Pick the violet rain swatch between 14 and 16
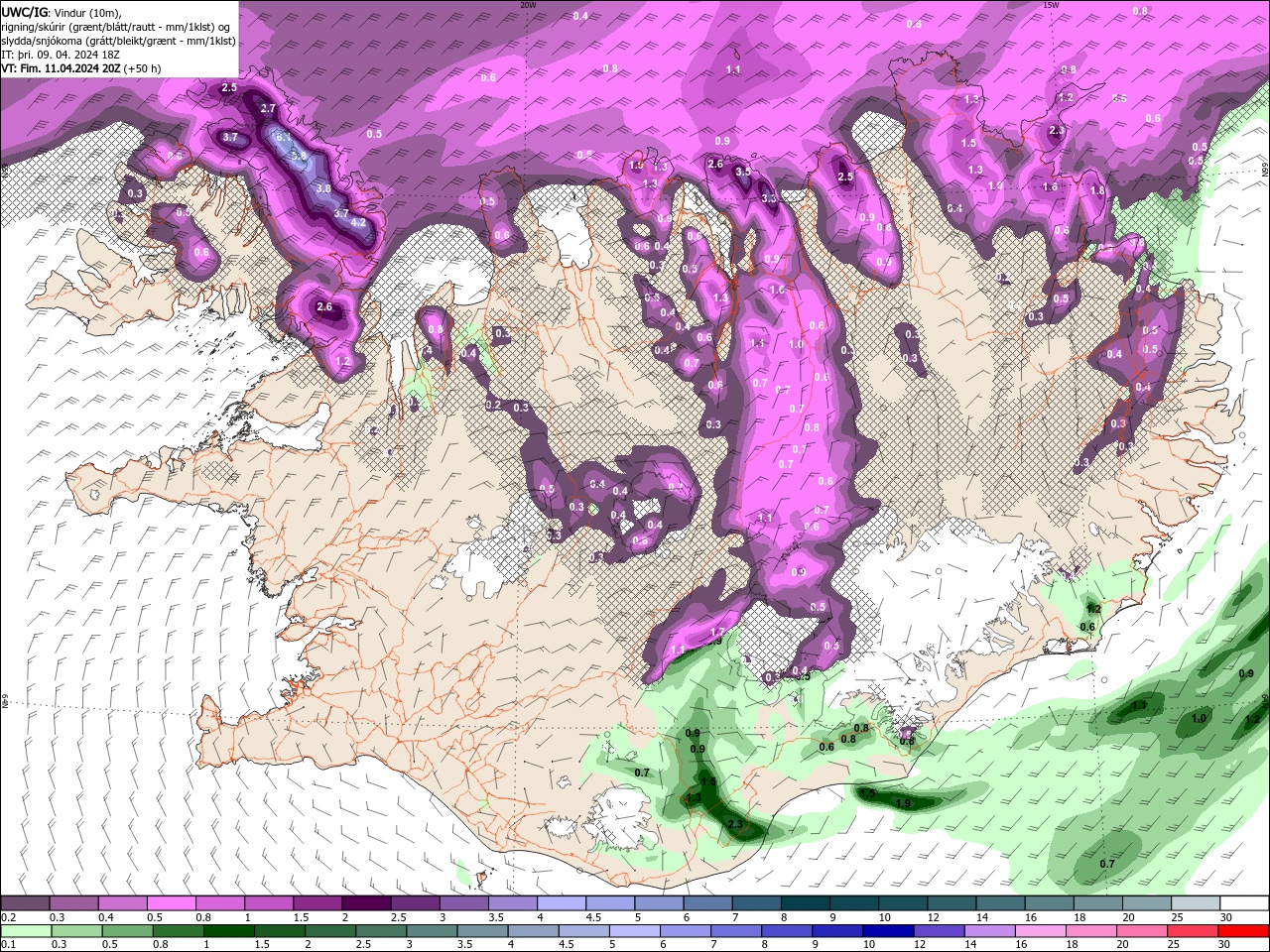Image resolution: width=1270 pixels, height=952 pixels. [x=988, y=930]
